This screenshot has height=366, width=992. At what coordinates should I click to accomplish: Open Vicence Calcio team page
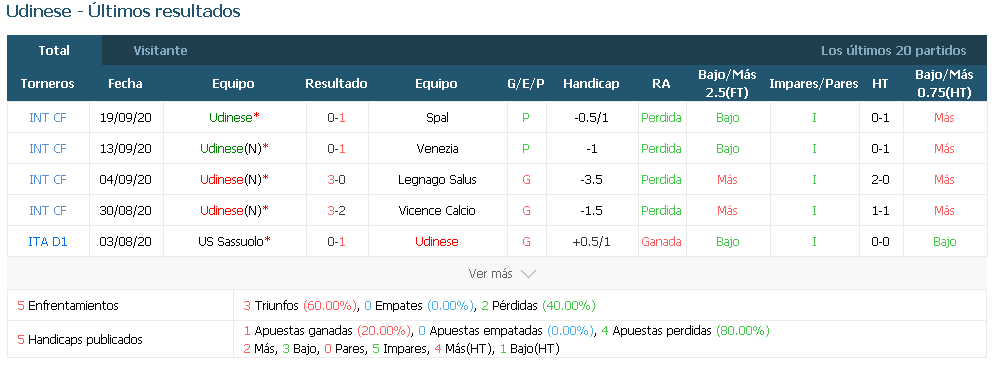tap(437, 210)
